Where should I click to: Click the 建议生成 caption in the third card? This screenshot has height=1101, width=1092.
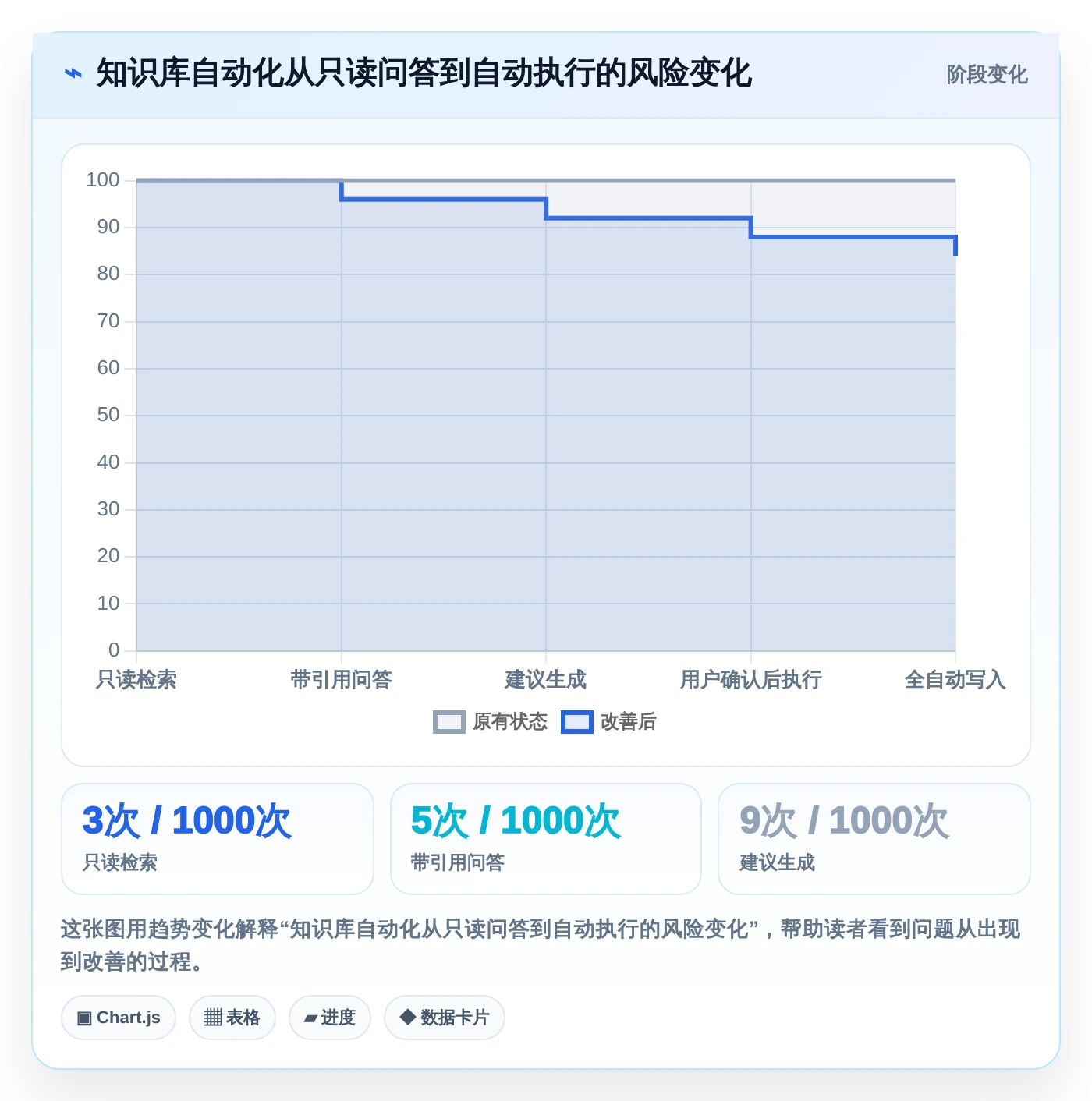[x=777, y=862]
